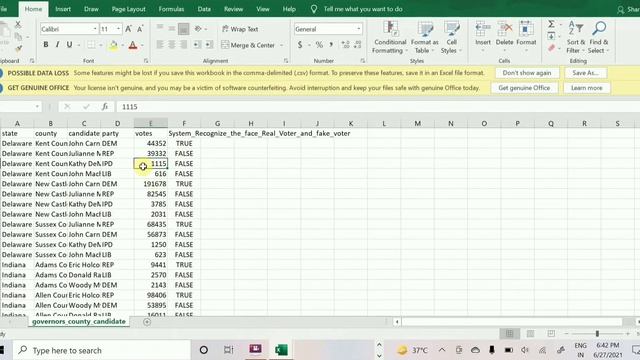Increase indent
Screen dimensions: 640x360
[209, 44]
